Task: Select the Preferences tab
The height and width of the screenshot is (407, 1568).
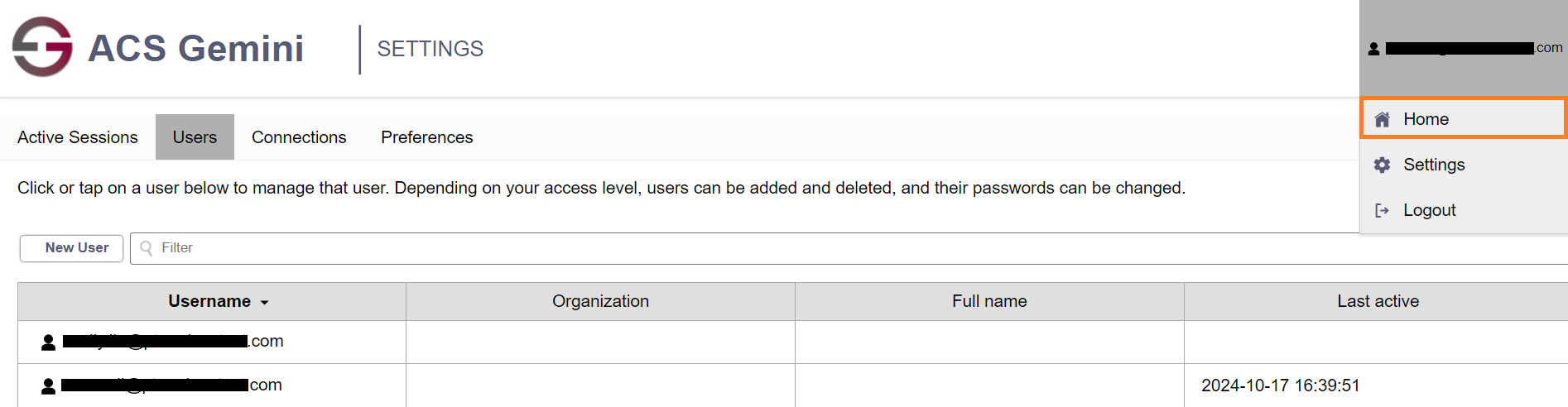Action: tap(426, 137)
